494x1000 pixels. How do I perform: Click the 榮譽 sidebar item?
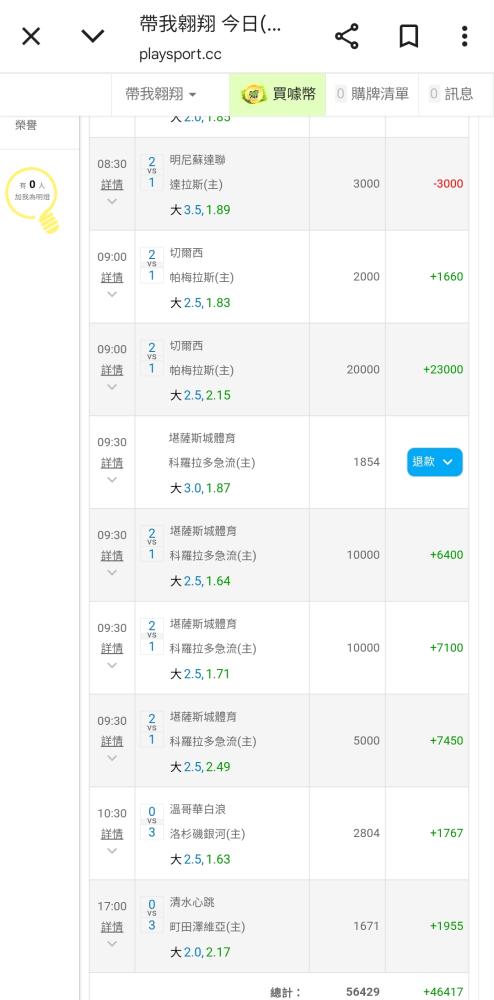pos(26,126)
